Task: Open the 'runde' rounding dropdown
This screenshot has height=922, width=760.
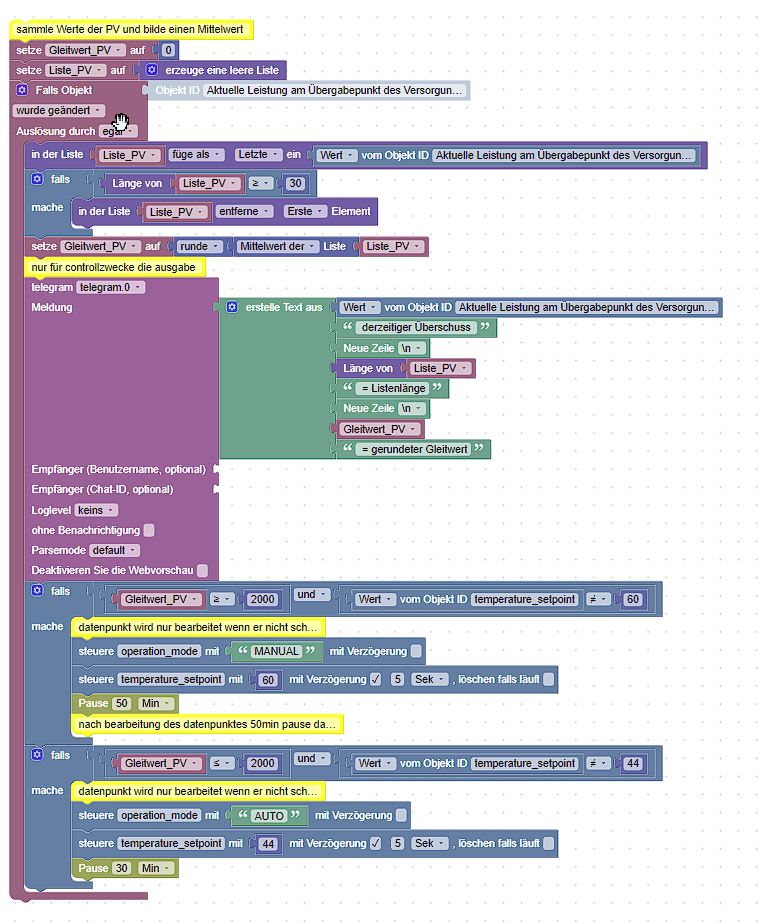Action: pyautogui.click(x=199, y=246)
